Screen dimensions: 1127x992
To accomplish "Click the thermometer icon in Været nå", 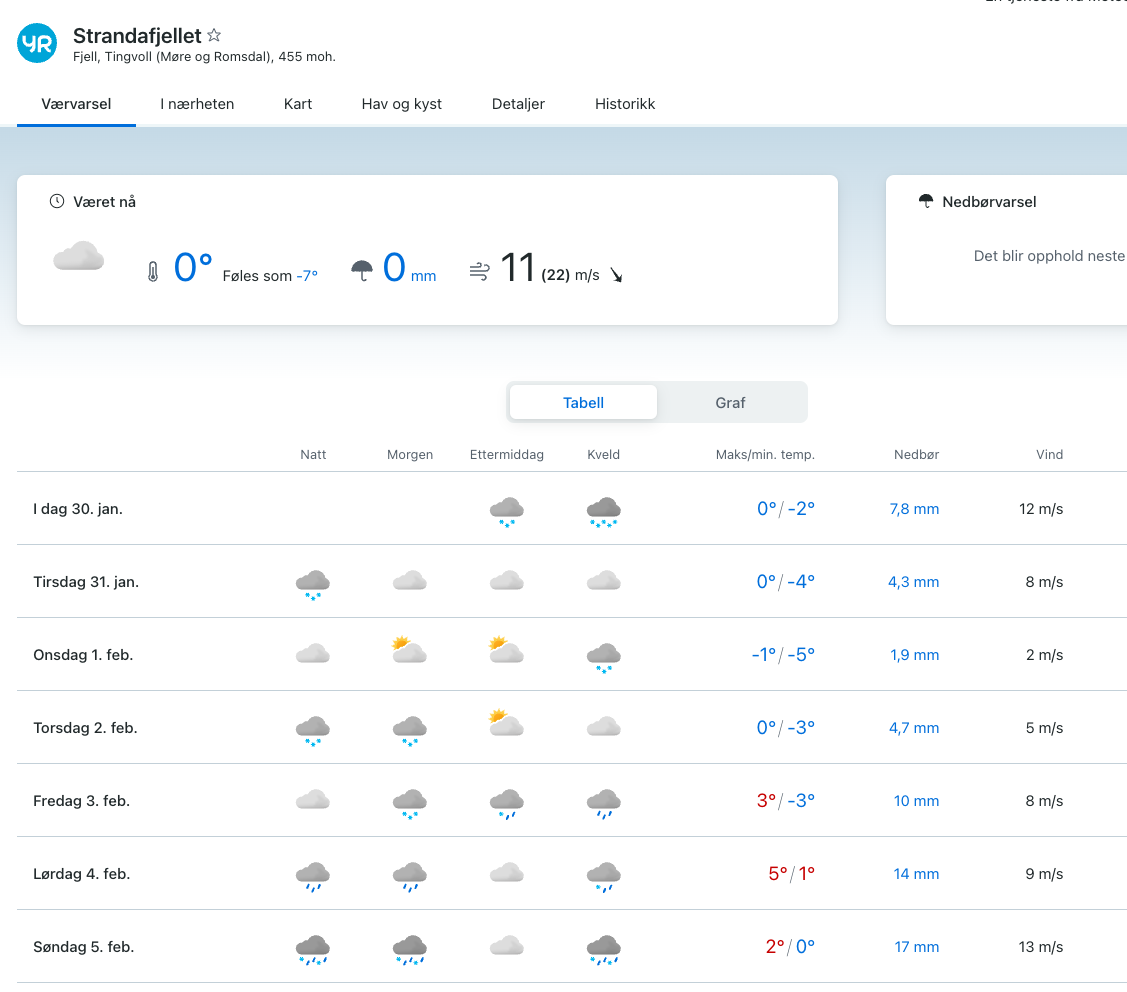I will point(153,272).
